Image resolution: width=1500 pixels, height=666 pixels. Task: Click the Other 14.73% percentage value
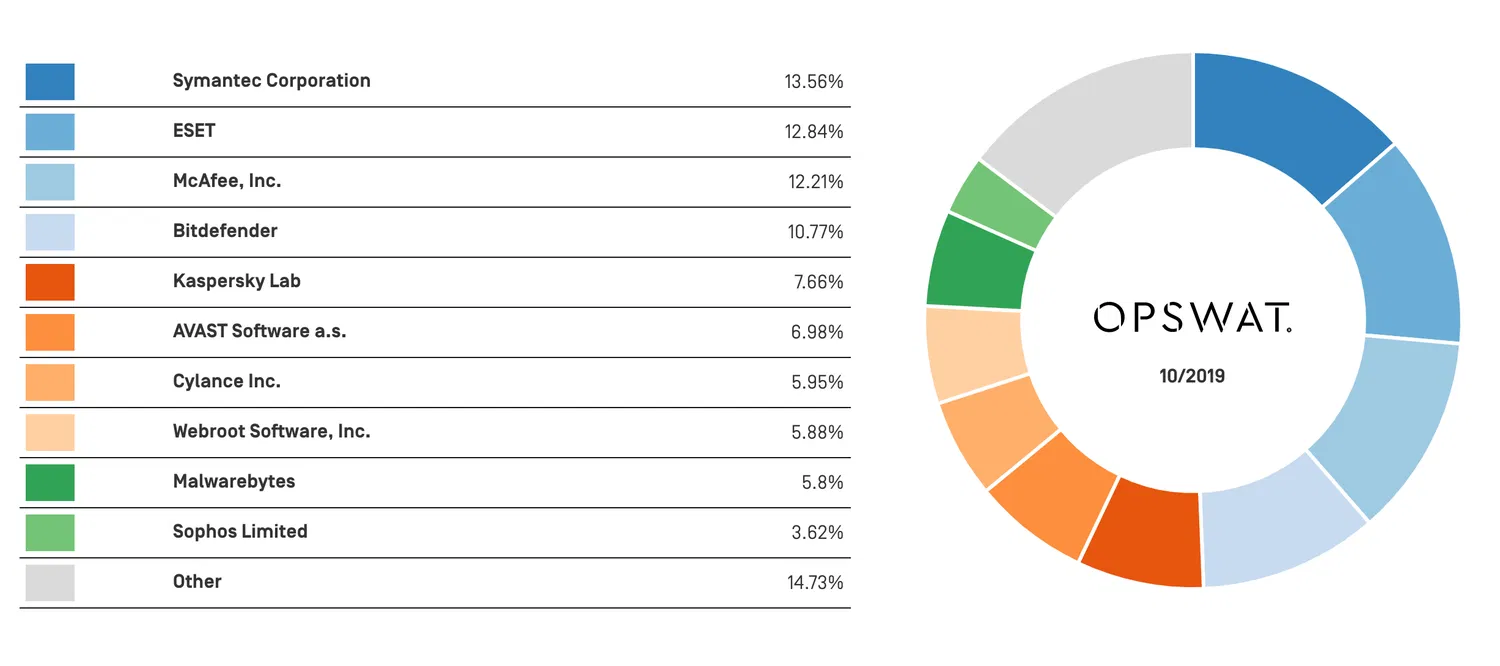815,582
